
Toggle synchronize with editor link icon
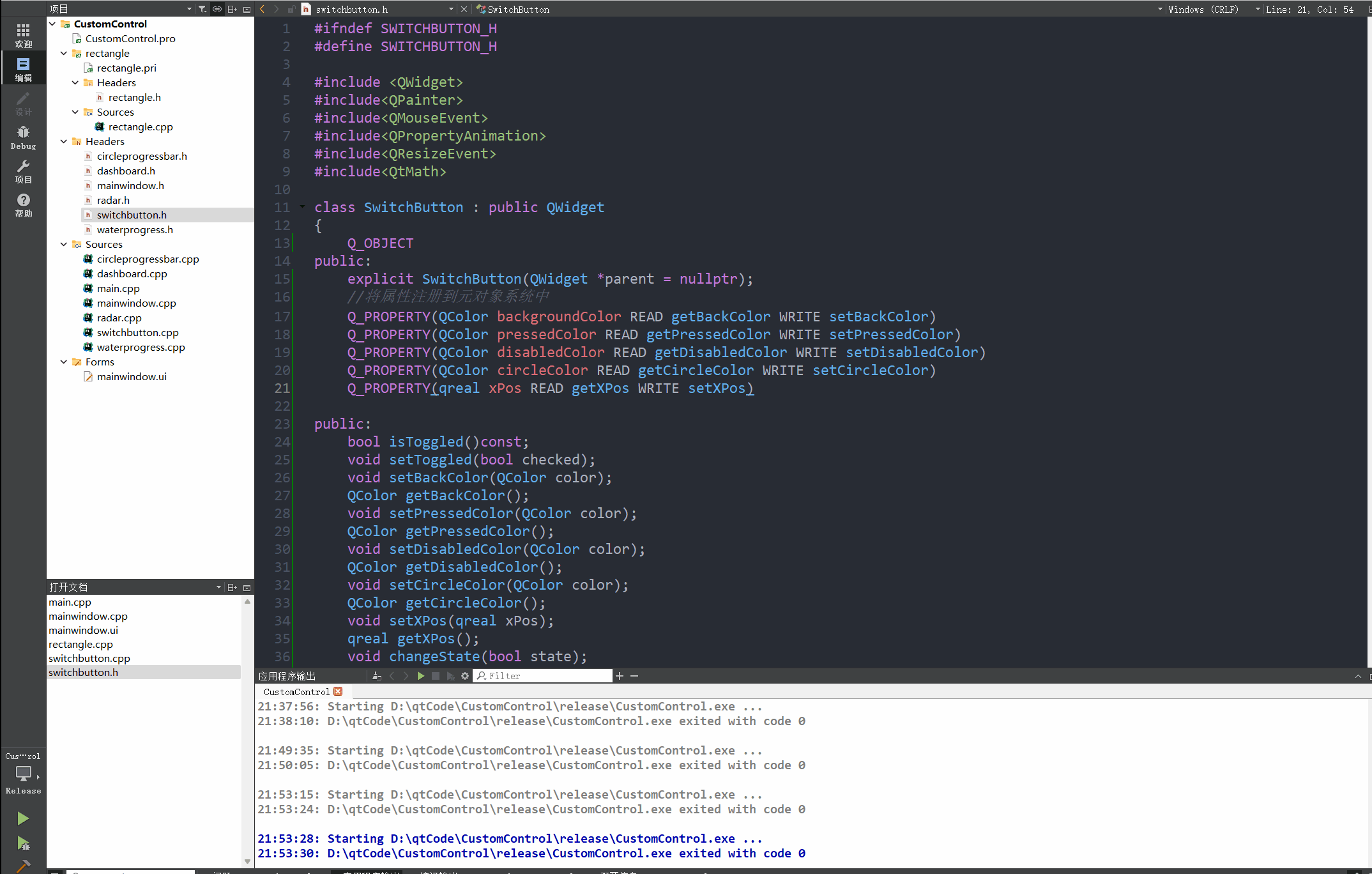(x=217, y=9)
